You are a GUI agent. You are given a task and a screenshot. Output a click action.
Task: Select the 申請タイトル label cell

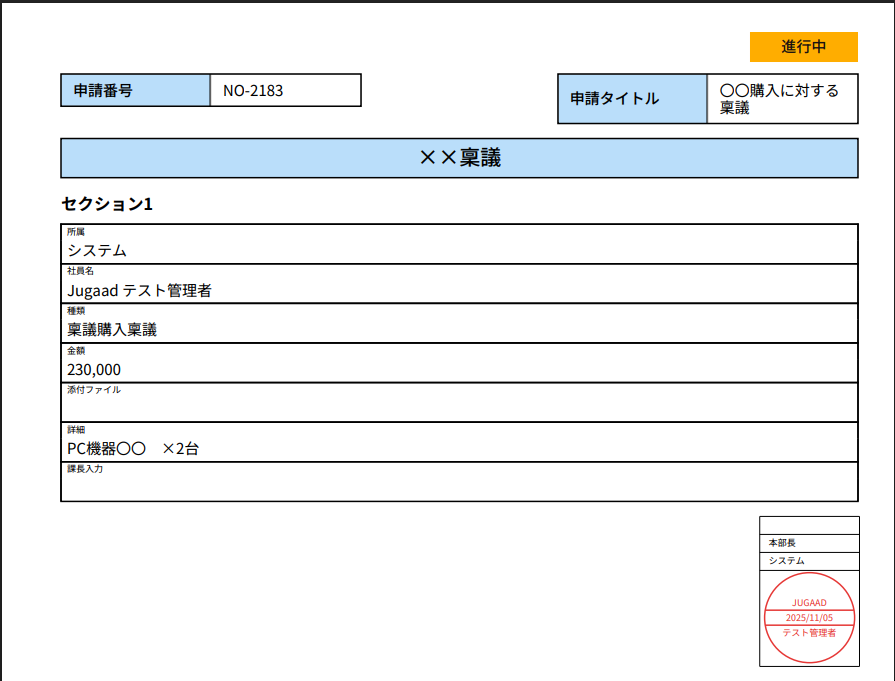632,99
